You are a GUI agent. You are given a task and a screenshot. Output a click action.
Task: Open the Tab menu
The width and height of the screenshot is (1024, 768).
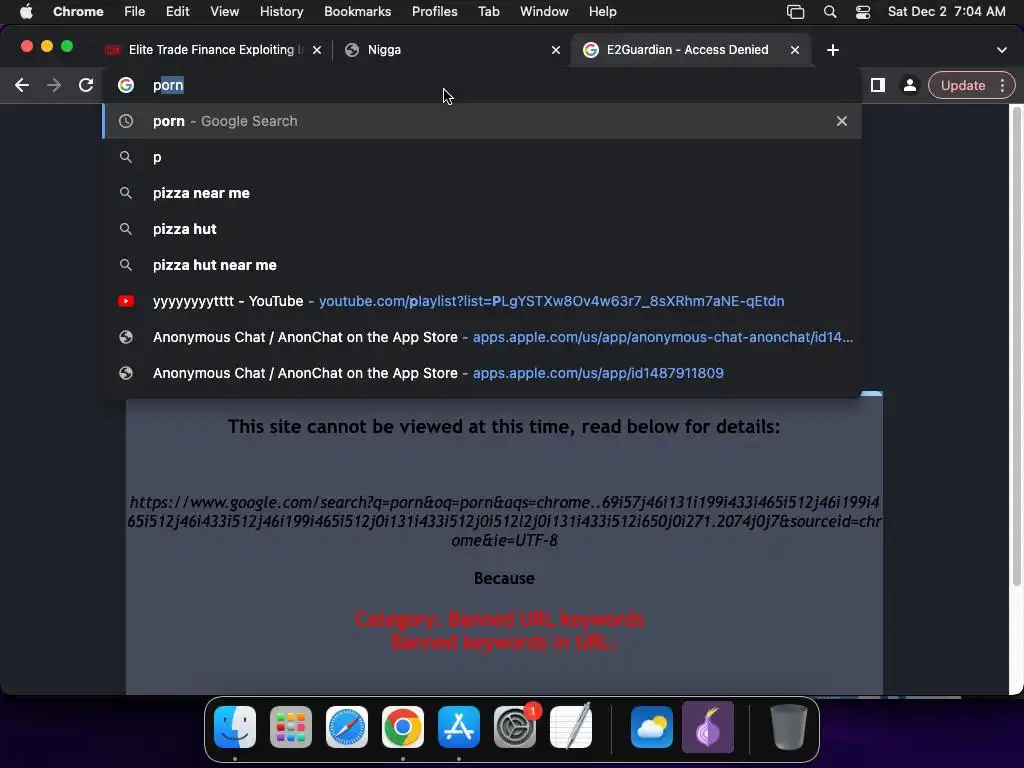click(x=488, y=12)
